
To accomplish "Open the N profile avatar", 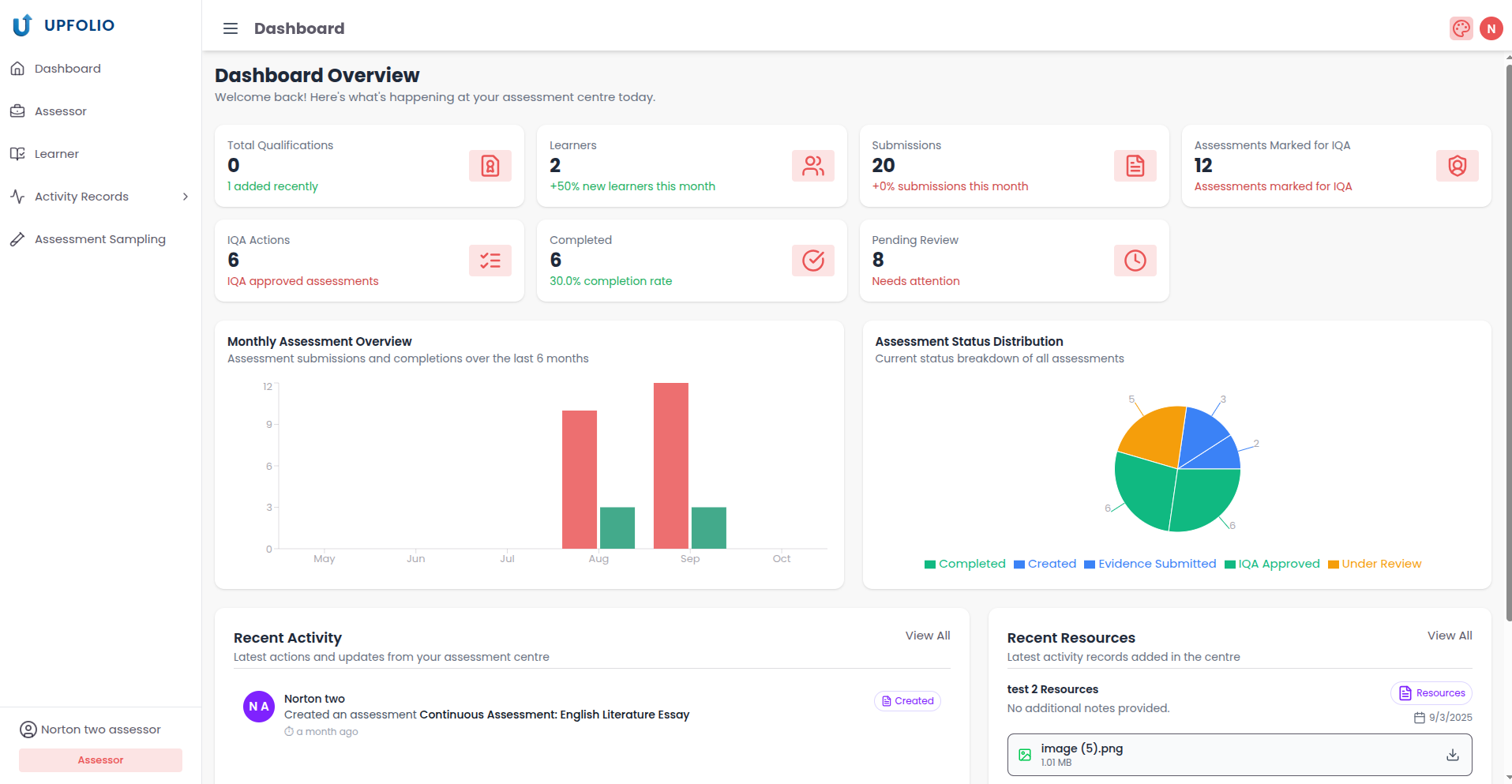I will point(1491,28).
